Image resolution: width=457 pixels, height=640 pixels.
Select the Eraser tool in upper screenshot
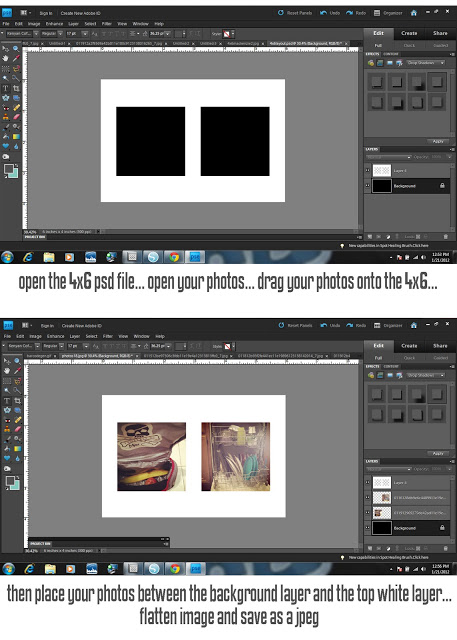(16, 117)
